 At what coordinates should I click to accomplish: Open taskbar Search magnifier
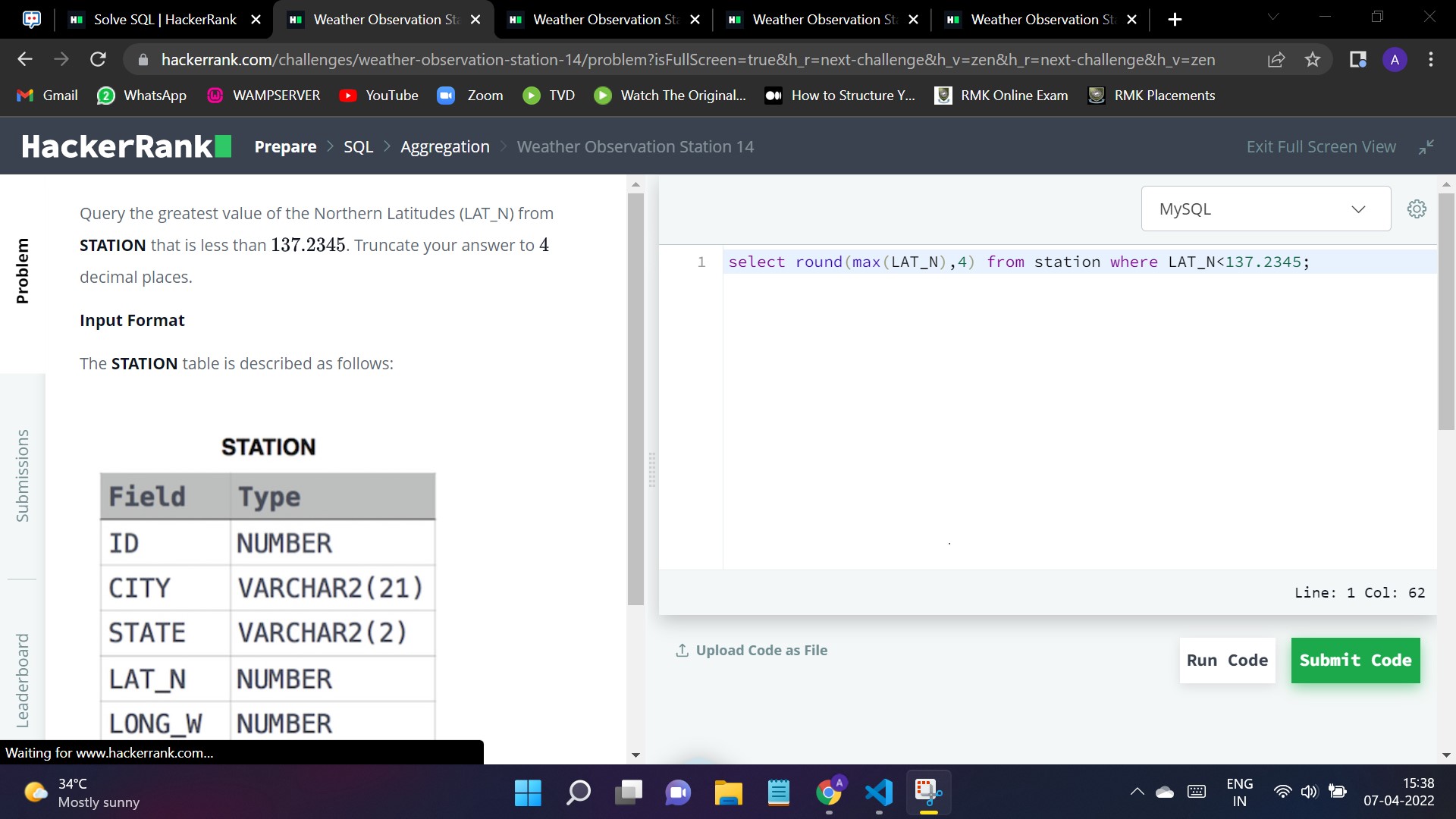point(579,792)
